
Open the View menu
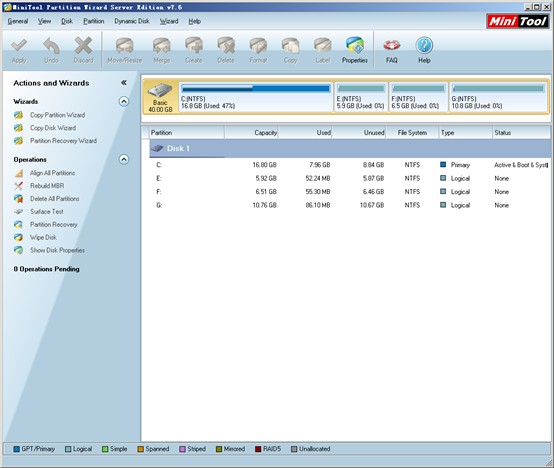point(45,21)
